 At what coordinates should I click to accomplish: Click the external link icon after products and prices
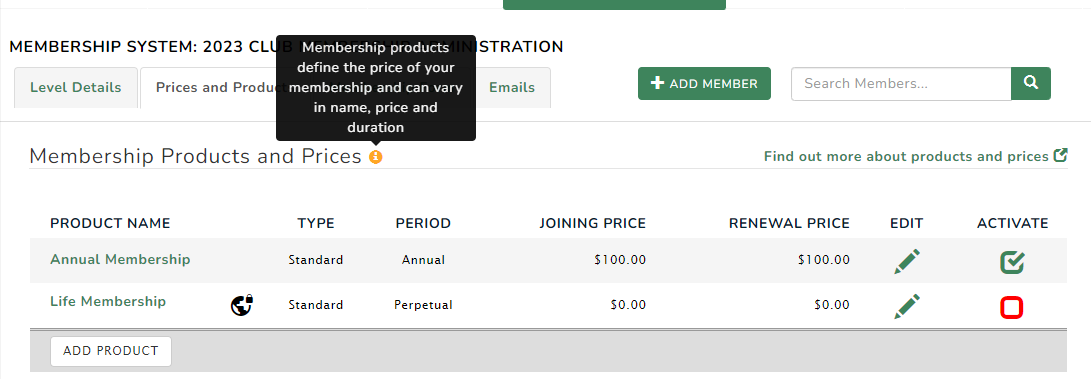(1060, 155)
